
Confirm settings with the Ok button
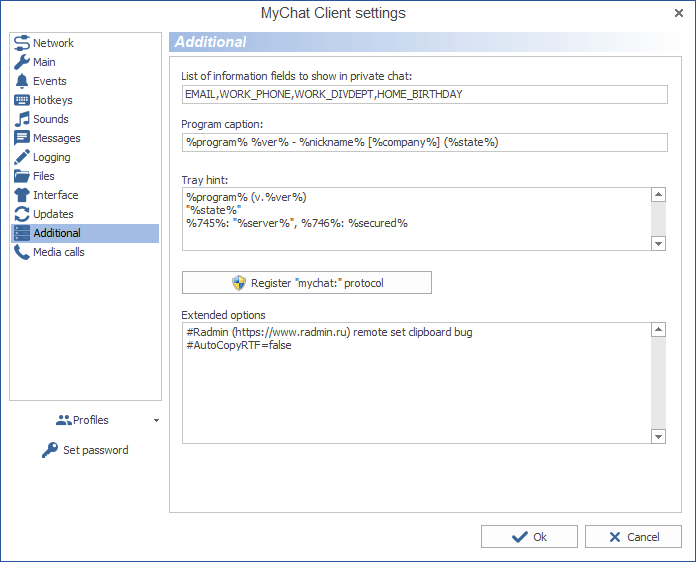tap(529, 537)
